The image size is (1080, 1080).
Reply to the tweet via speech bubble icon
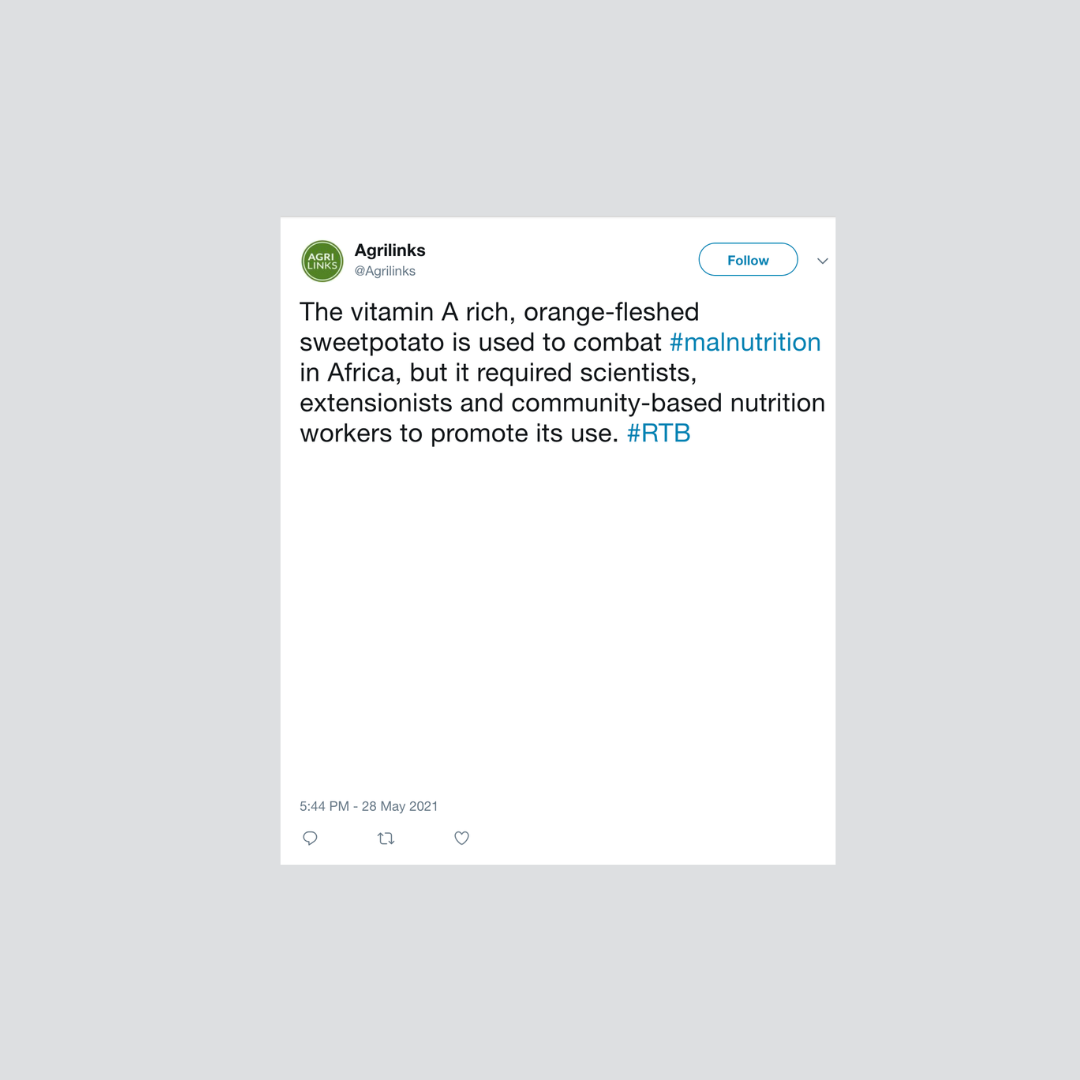310,838
